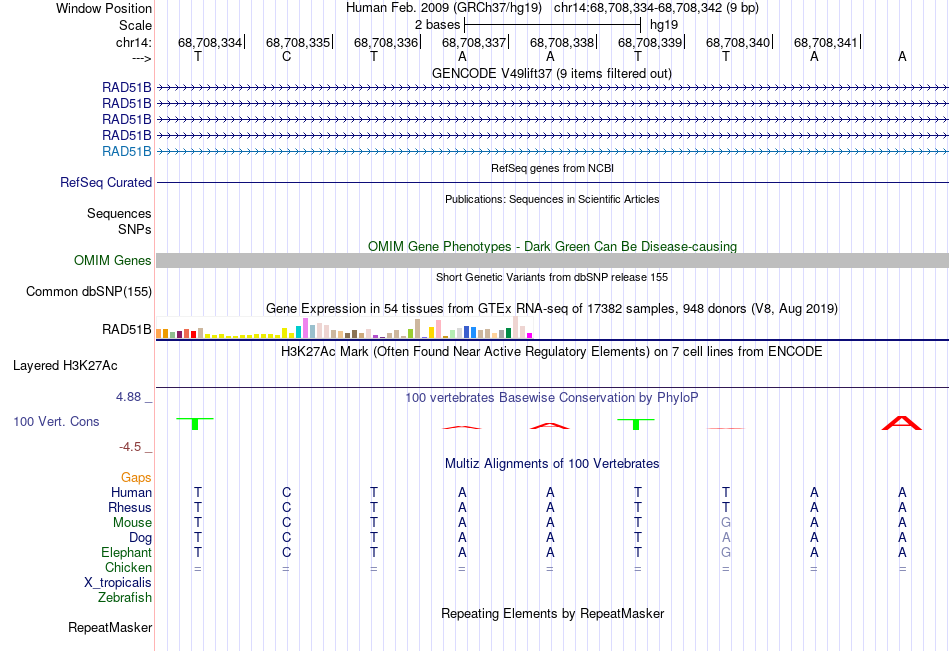The height and width of the screenshot is (651, 950).
Task: Click the C base in the ruler sequence
Action: click(x=286, y=56)
